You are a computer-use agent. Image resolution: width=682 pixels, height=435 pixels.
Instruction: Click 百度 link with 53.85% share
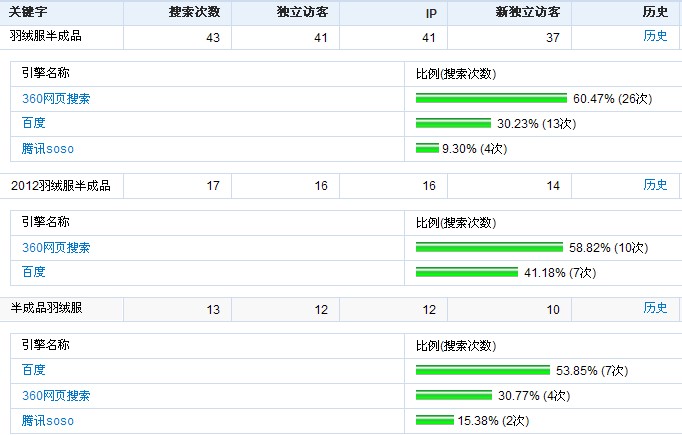[x=34, y=370]
